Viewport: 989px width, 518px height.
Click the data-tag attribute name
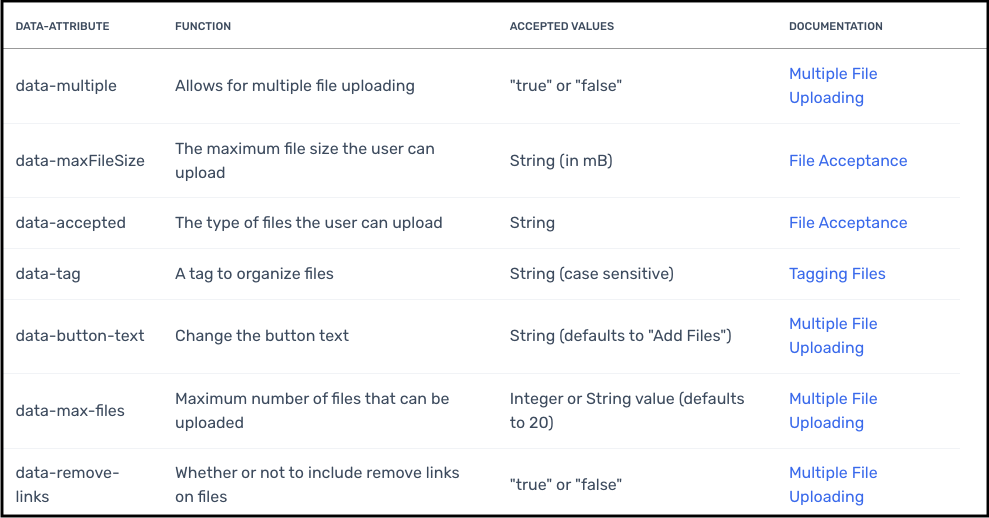tap(48, 274)
